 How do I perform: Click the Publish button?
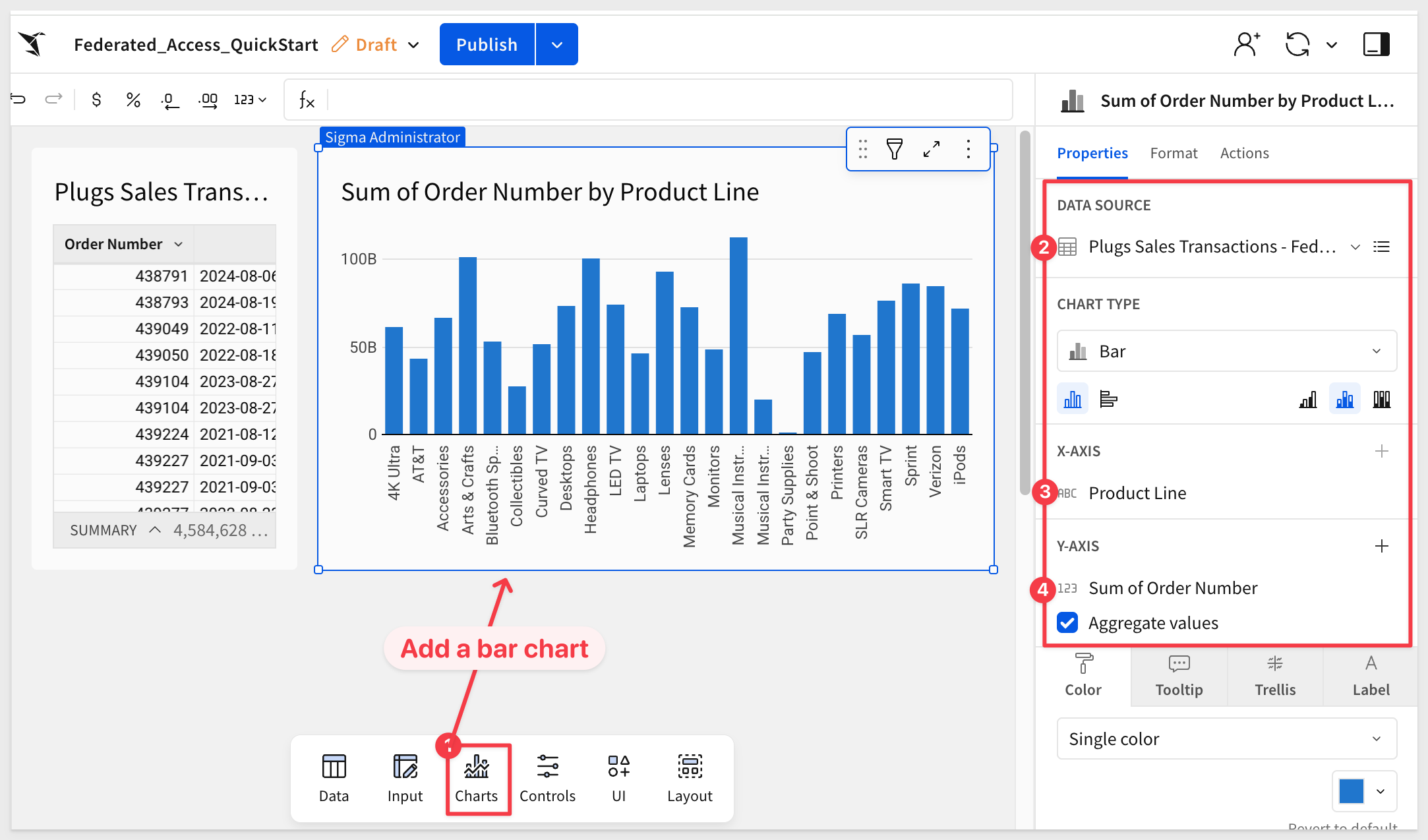point(487,44)
